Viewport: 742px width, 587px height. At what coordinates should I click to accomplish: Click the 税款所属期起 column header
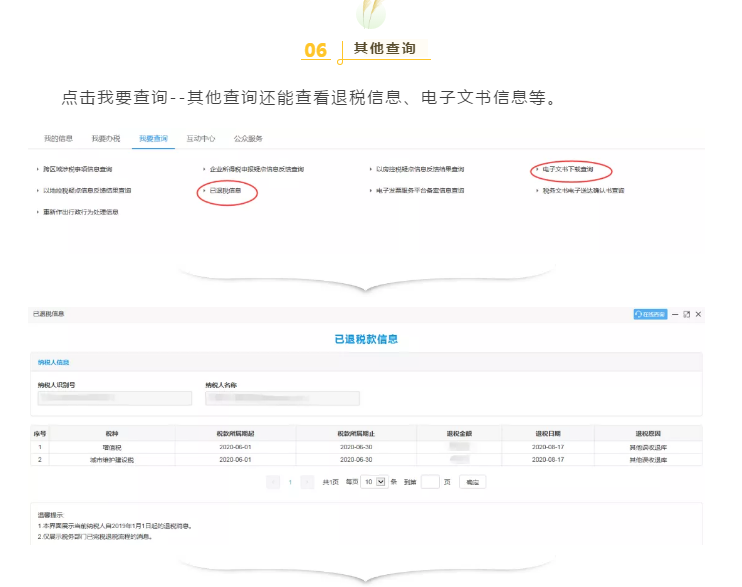coord(235,433)
